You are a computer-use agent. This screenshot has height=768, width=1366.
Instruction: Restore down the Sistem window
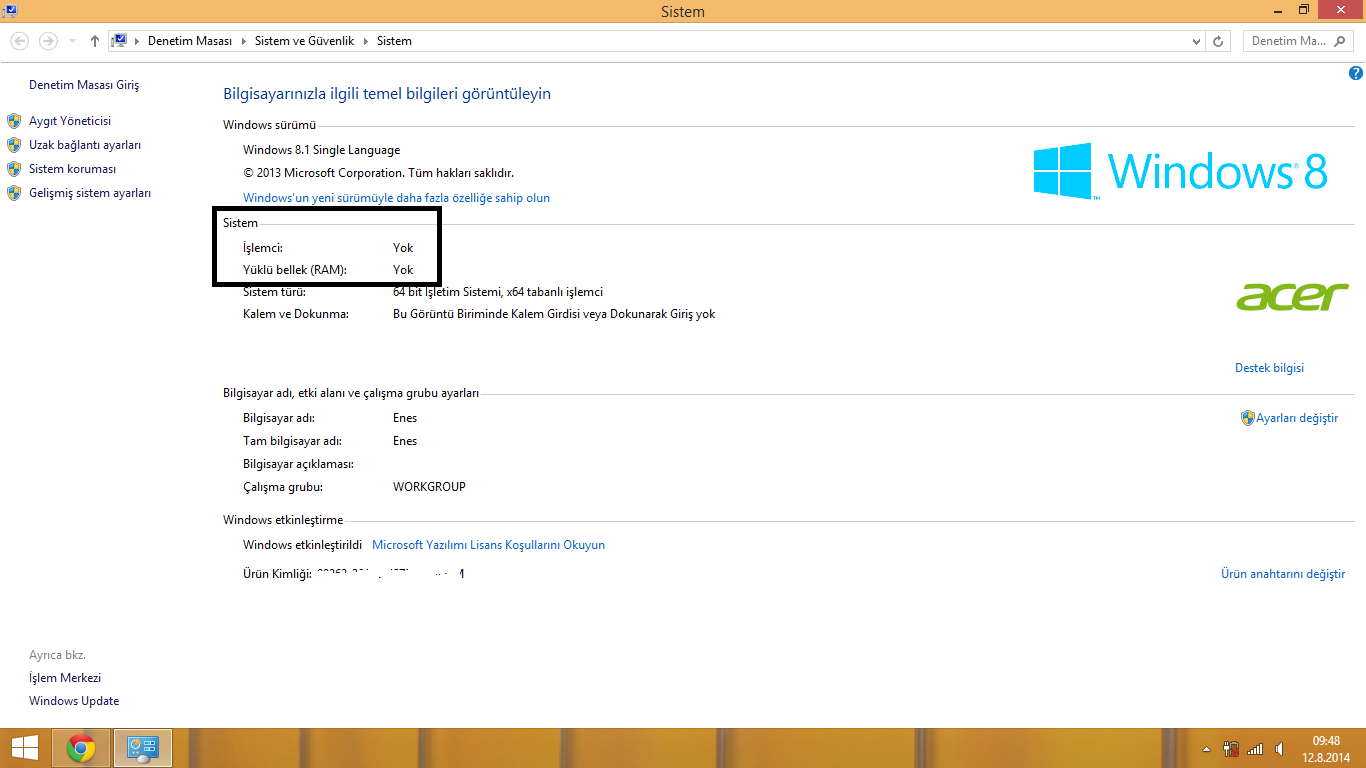coord(1303,10)
